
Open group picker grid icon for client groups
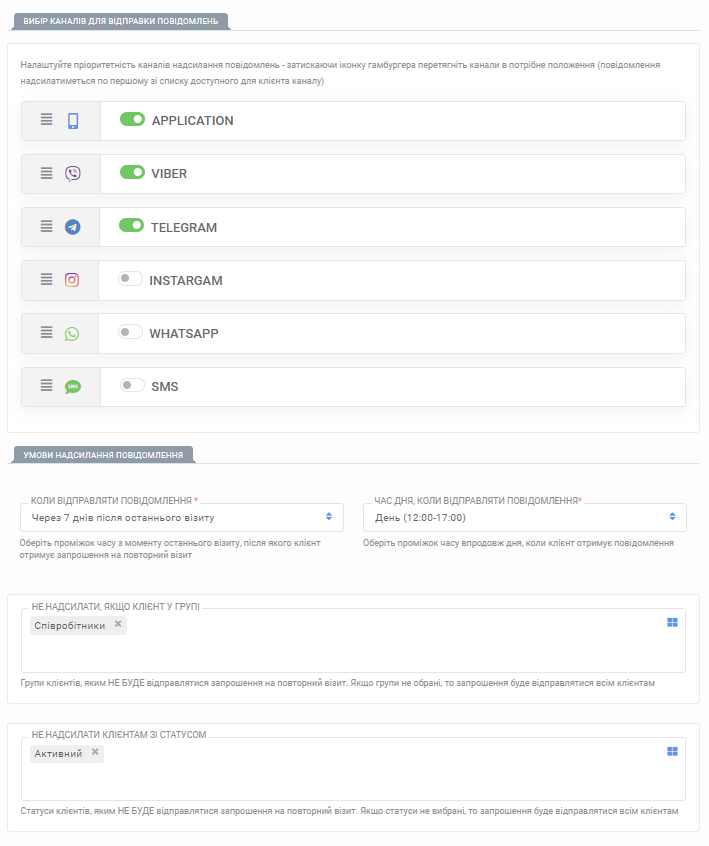(672, 623)
